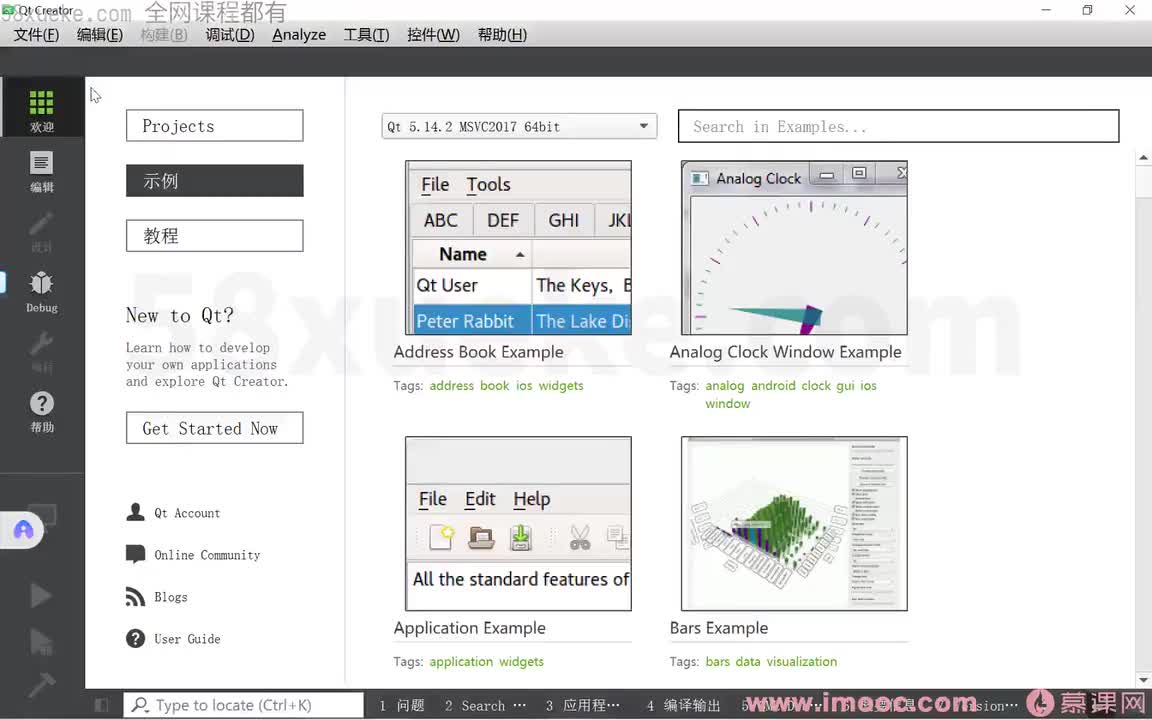Click the 'bars' tag
The width and height of the screenshot is (1152, 720).
point(718,661)
